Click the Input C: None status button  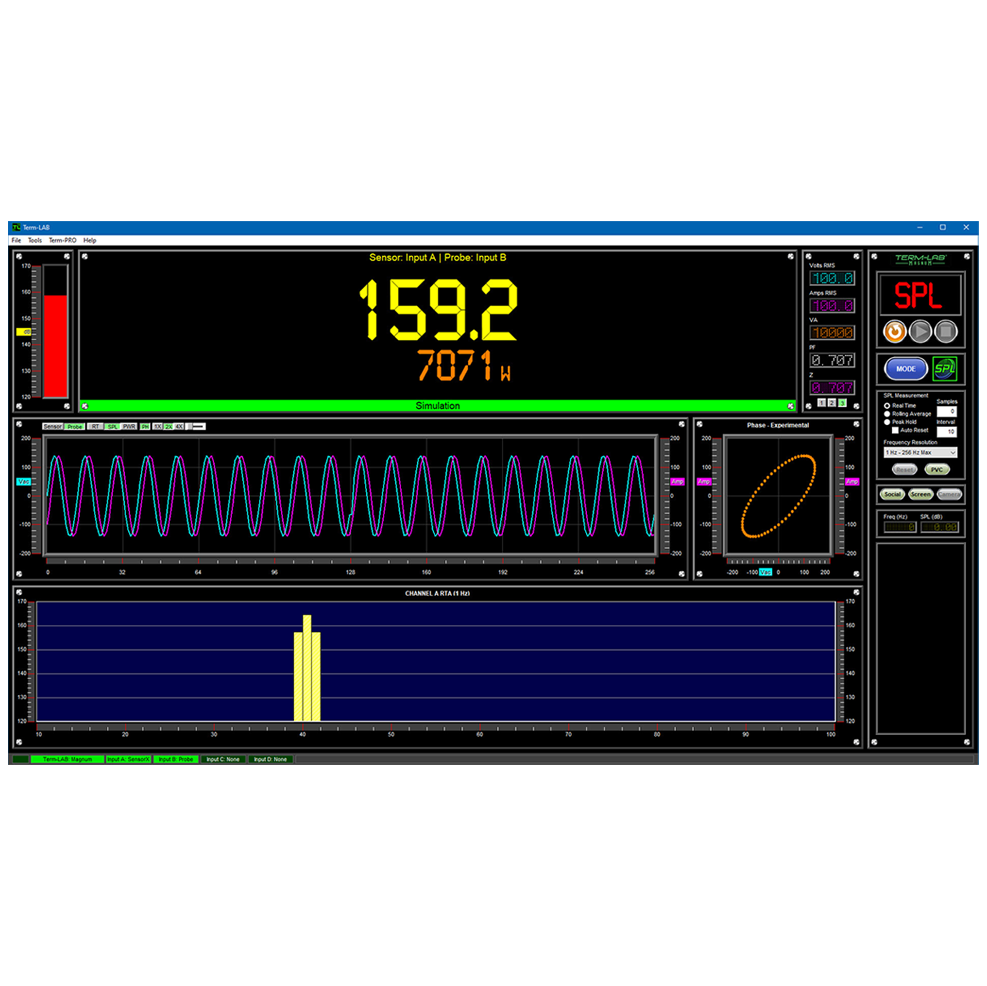click(224, 759)
